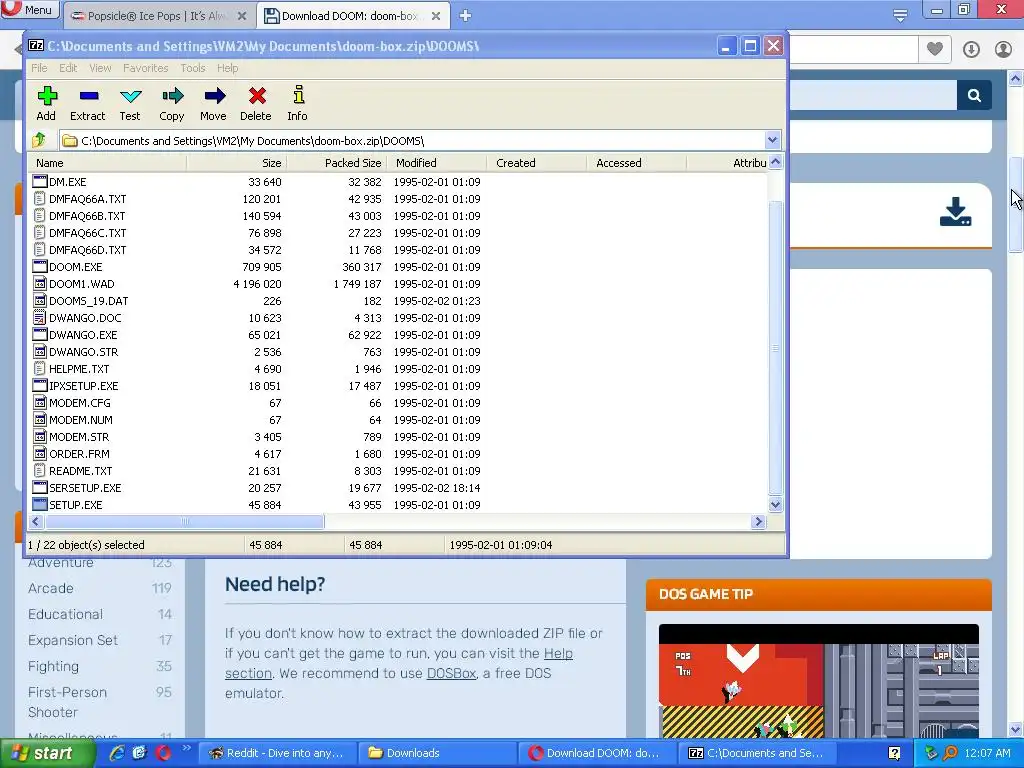The height and width of the screenshot is (768, 1024).
Task: Click the Info toolbar icon
Action: (298, 95)
